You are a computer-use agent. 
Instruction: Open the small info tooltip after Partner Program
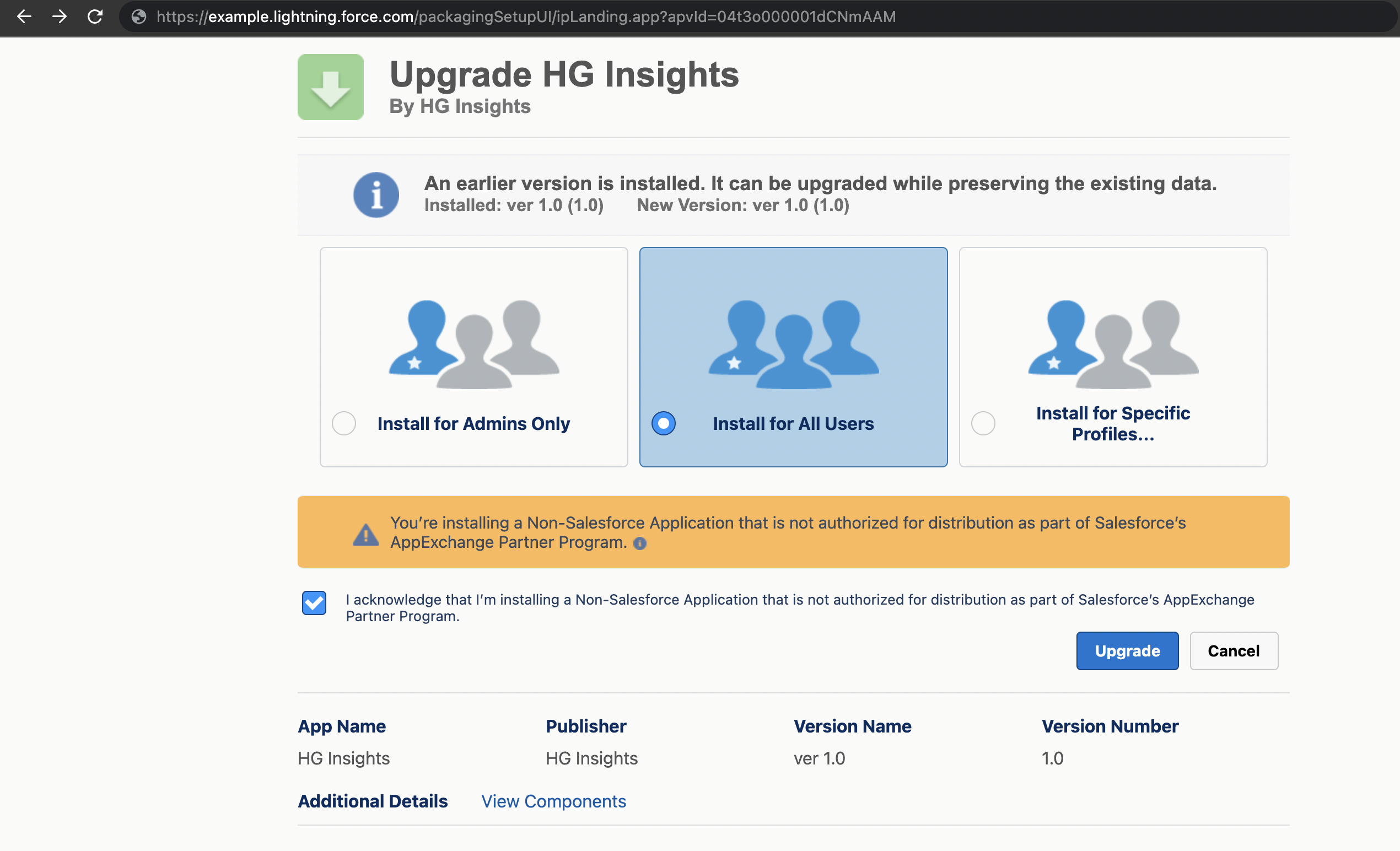coord(640,543)
